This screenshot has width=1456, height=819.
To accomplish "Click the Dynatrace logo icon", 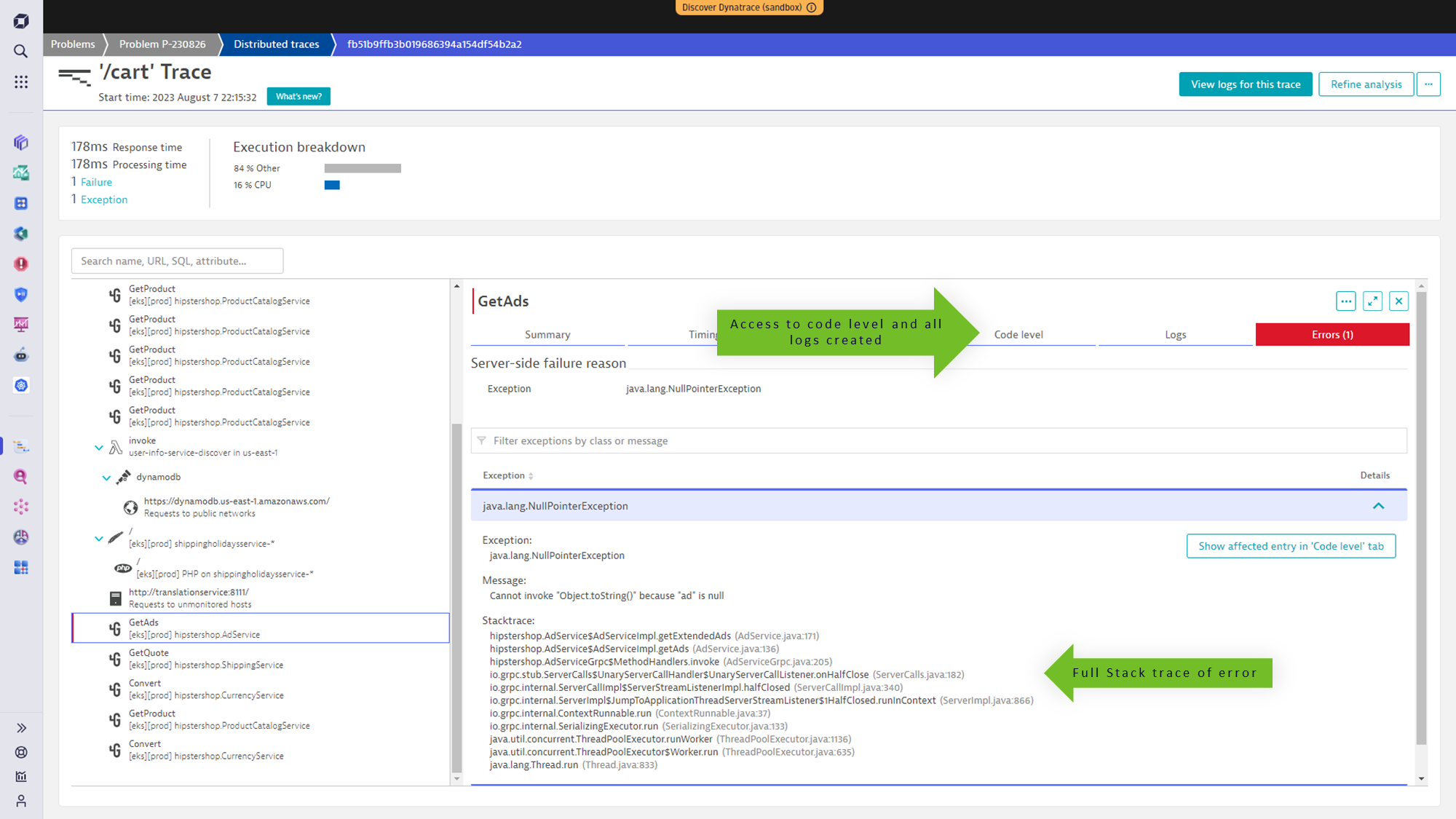I will [x=21, y=20].
